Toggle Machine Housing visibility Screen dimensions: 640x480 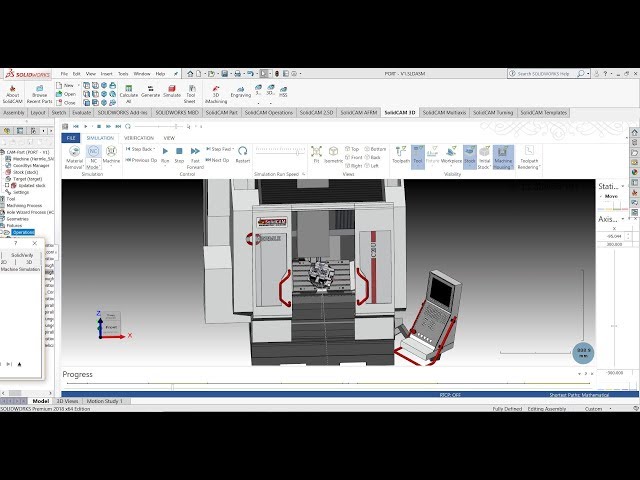point(503,157)
